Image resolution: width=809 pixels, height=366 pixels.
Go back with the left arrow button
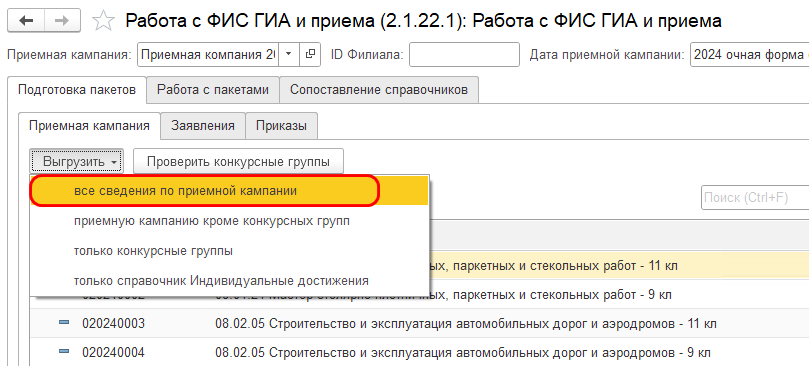[26, 20]
